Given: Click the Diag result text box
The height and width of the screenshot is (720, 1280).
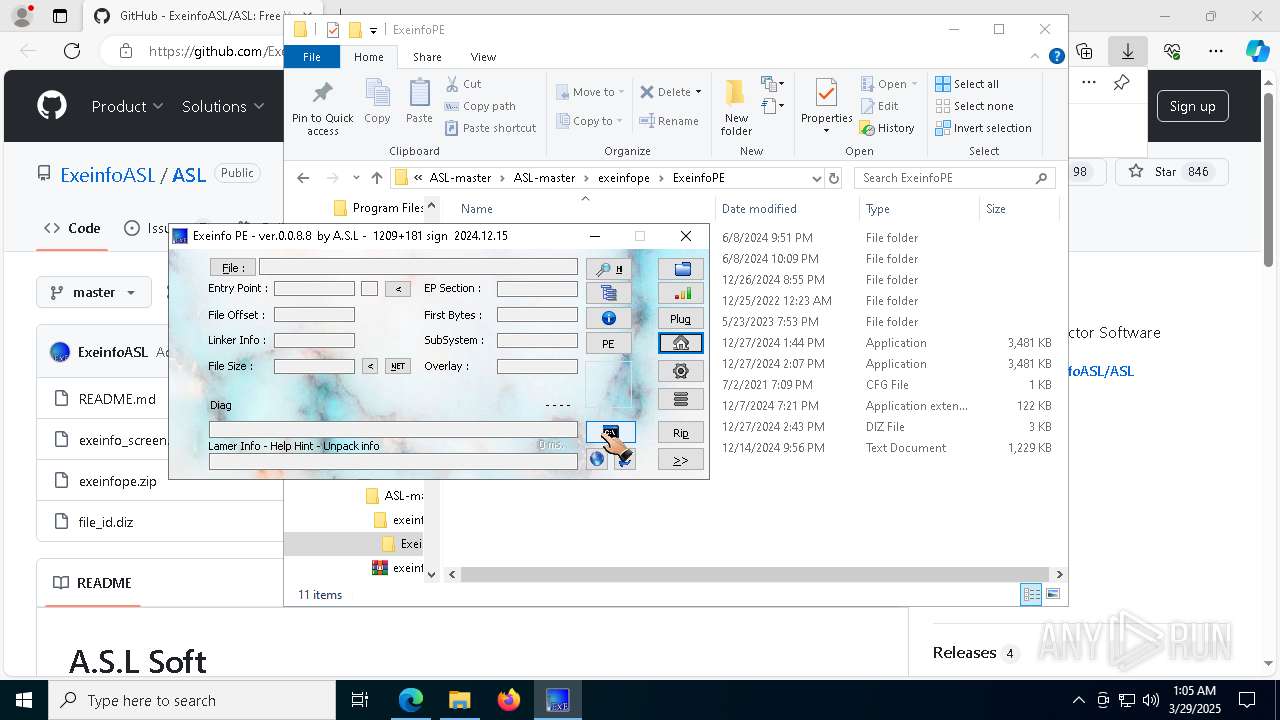Looking at the screenshot, I should [x=393, y=430].
